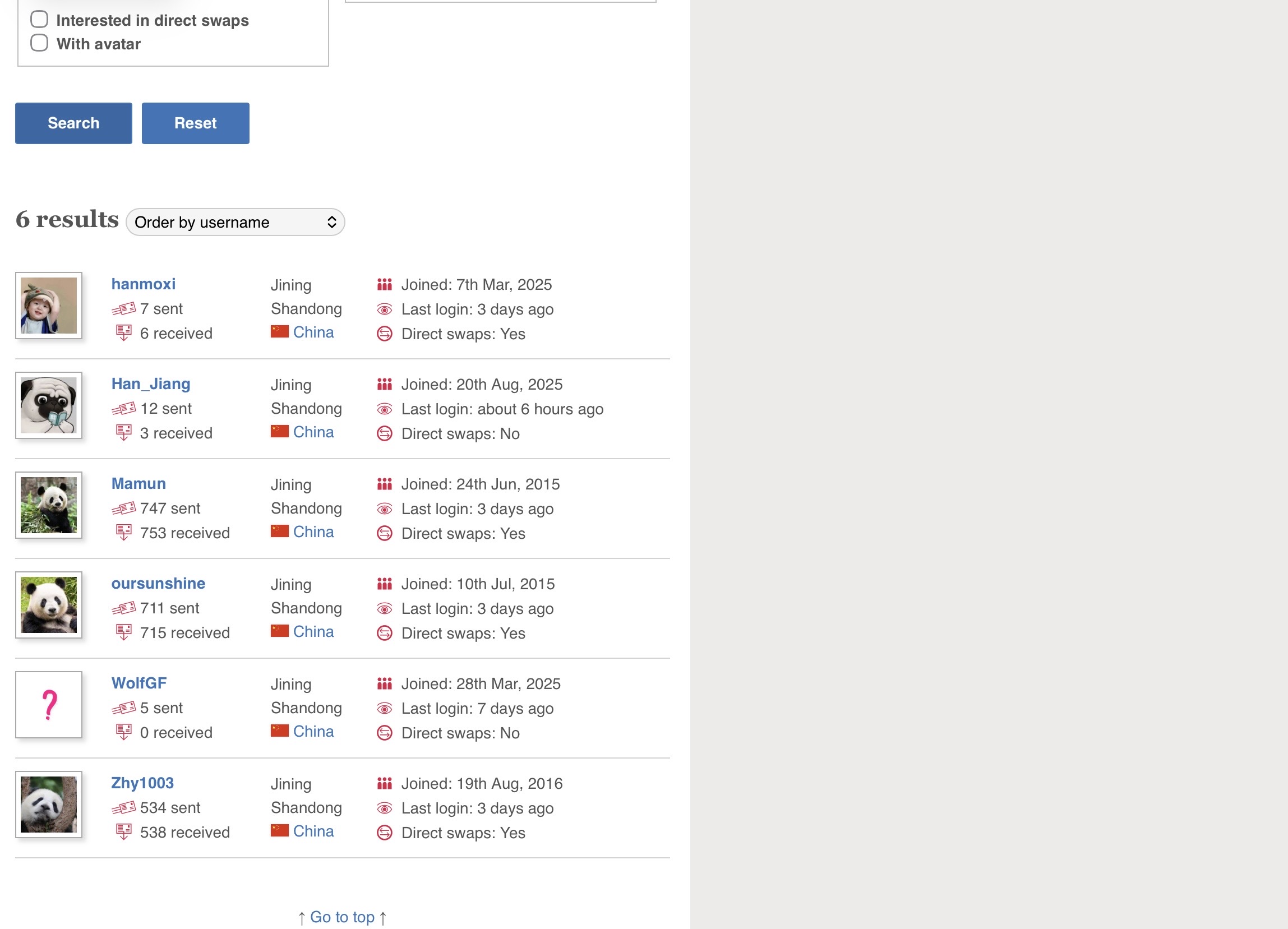Click China flag icon in Han_Jiang row

click(x=279, y=432)
